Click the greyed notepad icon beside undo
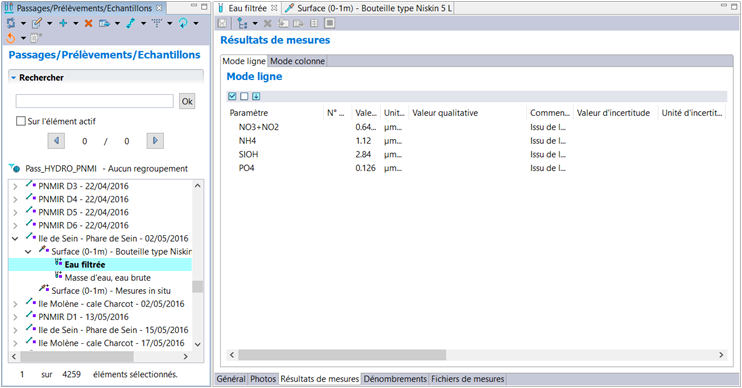This screenshot has height=388, width=742. pos(36,38)
